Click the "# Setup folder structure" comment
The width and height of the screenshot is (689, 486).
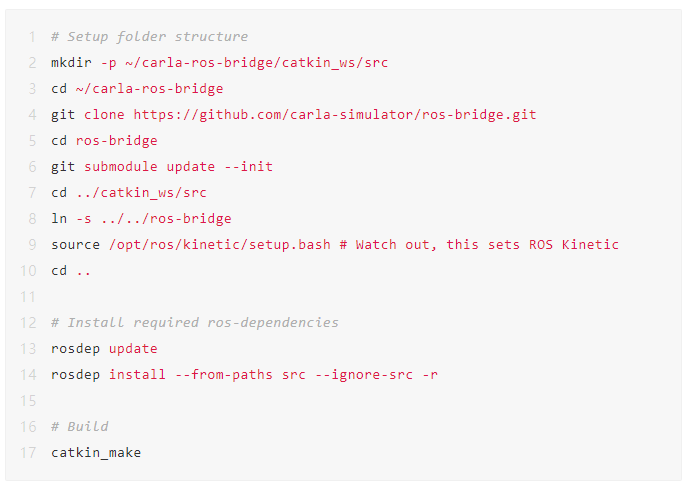[x=150, y=36]
